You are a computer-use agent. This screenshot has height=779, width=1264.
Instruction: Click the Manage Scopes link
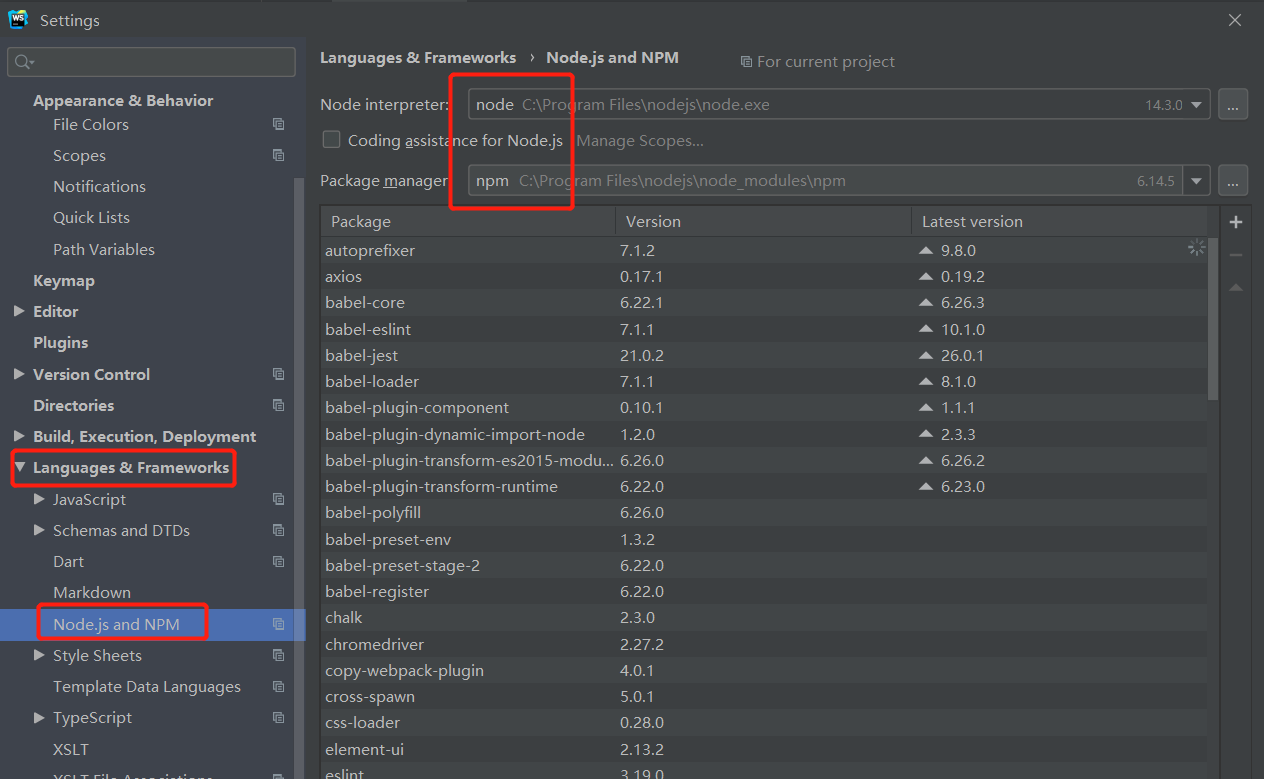640,141
